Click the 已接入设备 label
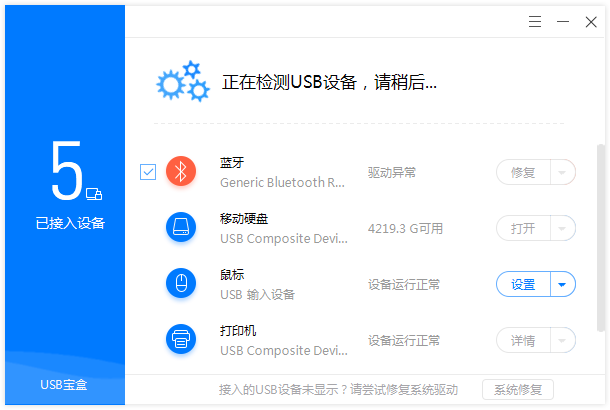The height and width of the screenshot is (410, 610). 70,223
